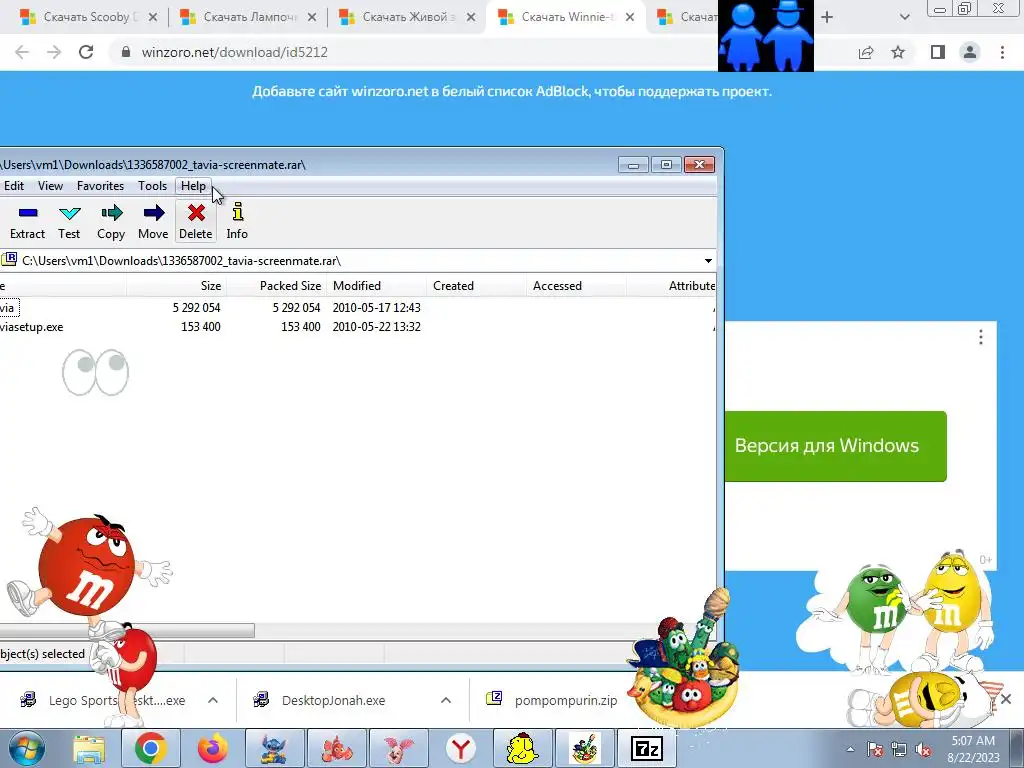Click the Delete red X icon
Screen dimensions: 1024x768
pos(196,213)
